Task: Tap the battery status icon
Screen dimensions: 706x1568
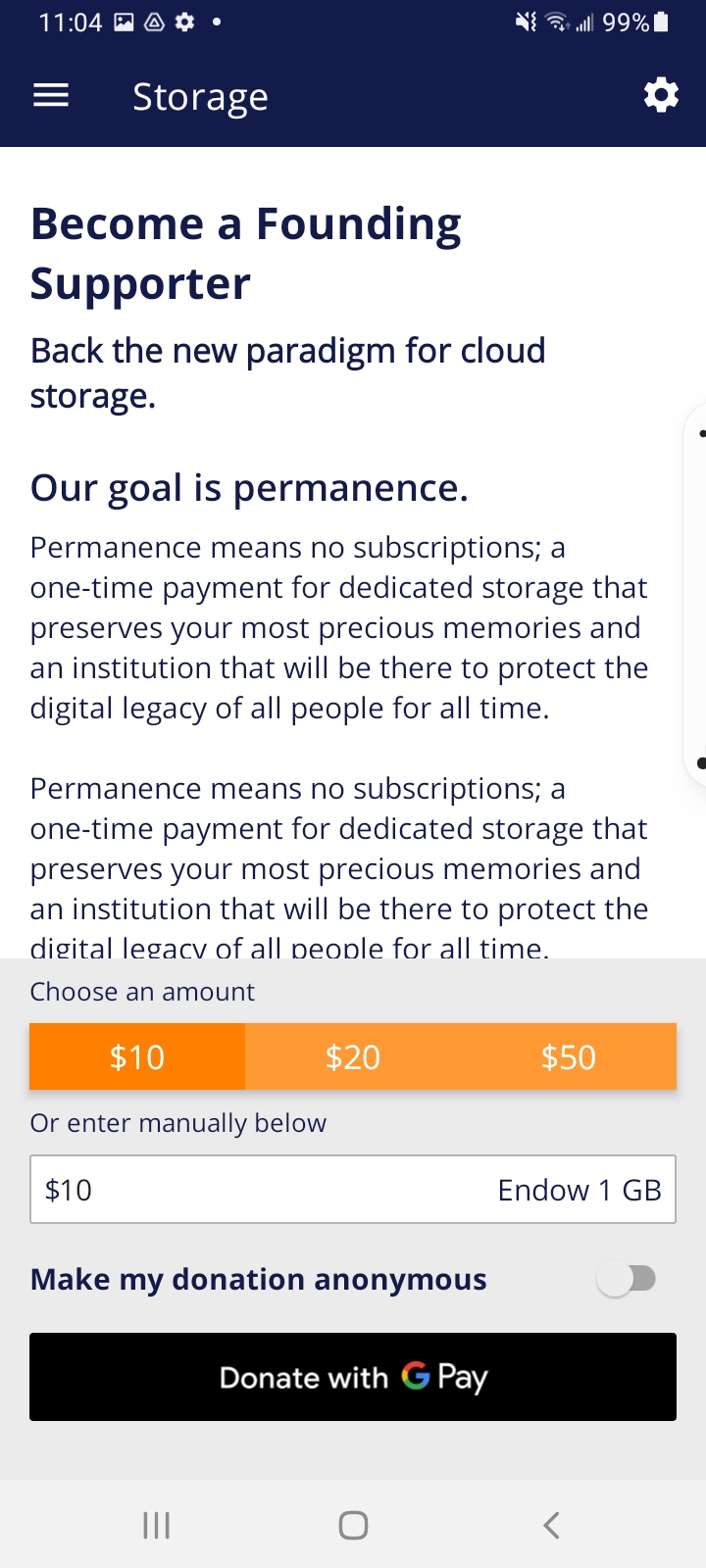Action: 661,22
